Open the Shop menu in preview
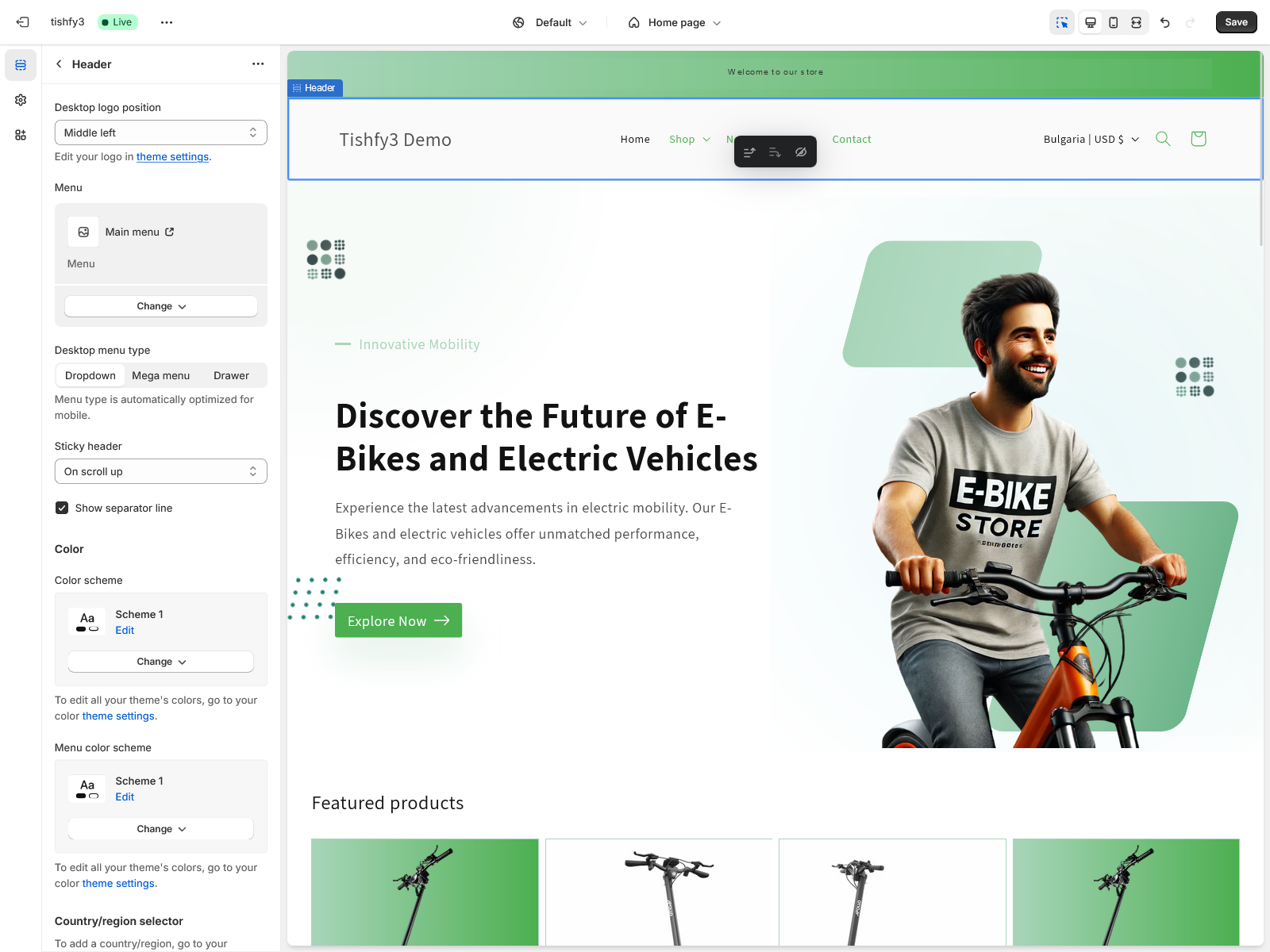 click(x=689, y=139)
